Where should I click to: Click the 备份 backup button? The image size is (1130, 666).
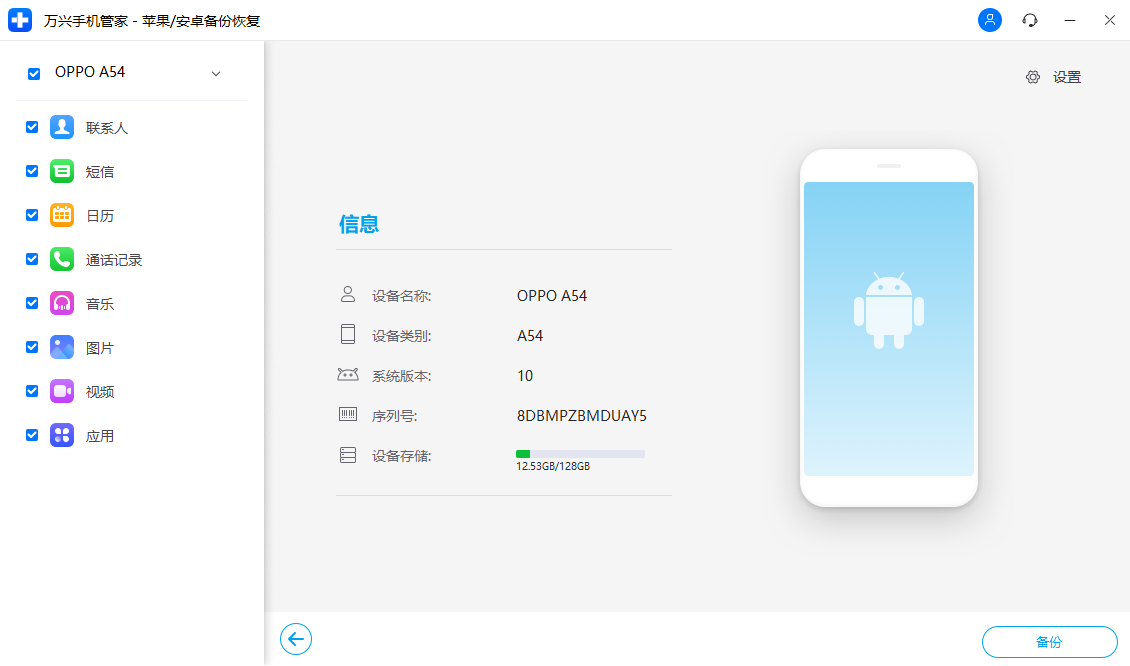1050,641
